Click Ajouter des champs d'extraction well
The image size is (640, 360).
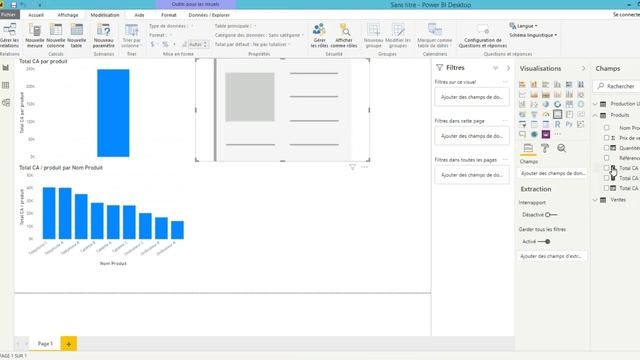551,256
